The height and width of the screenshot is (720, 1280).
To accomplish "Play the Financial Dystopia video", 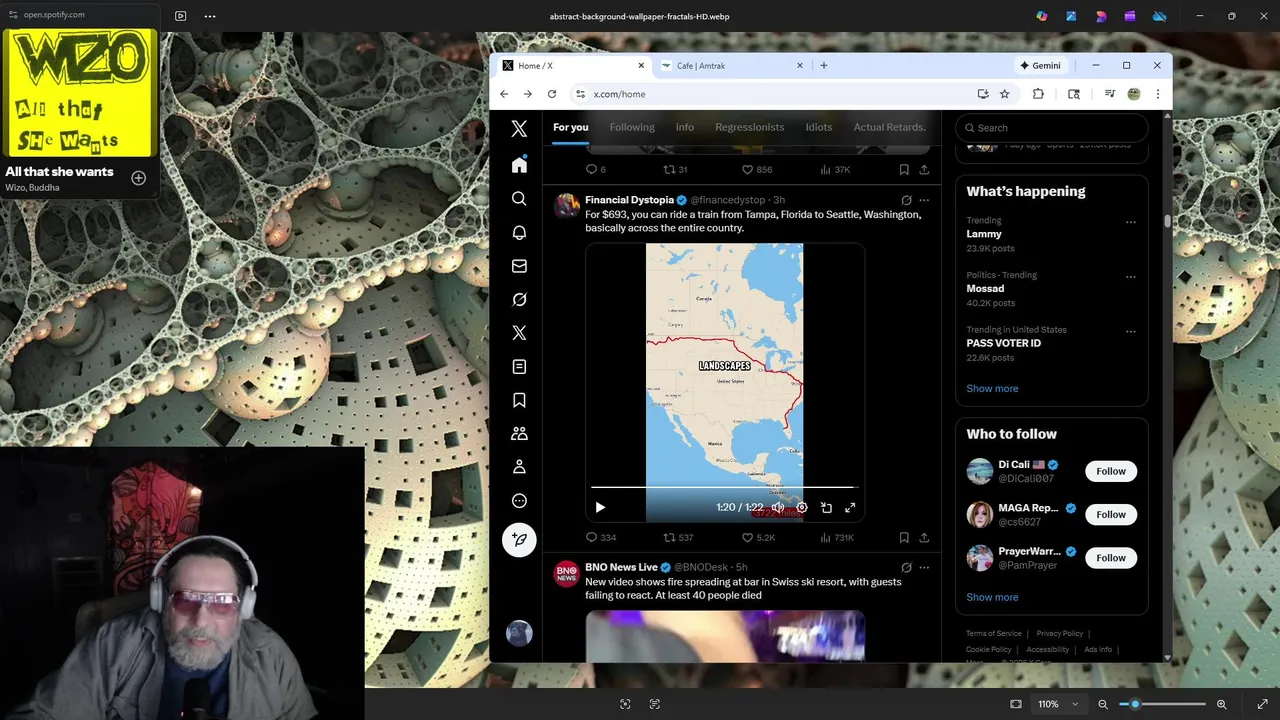I will tap(600, 508).
